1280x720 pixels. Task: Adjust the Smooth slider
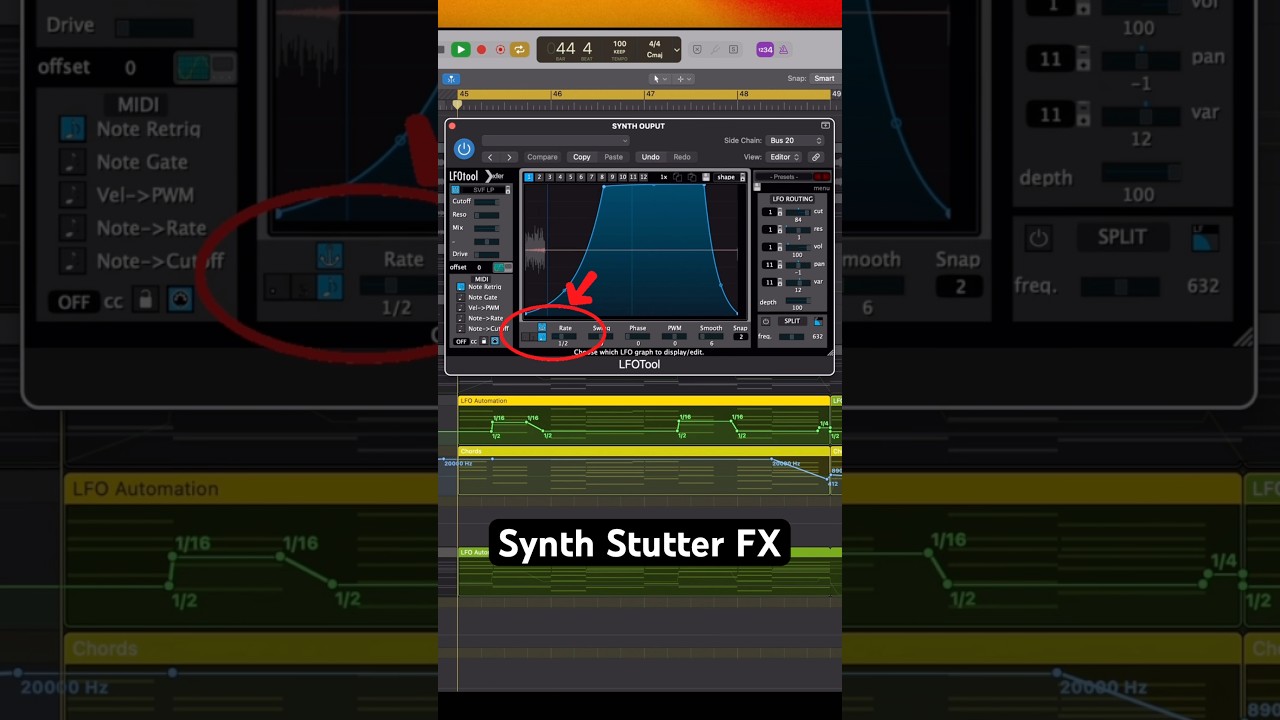point(711,337)
